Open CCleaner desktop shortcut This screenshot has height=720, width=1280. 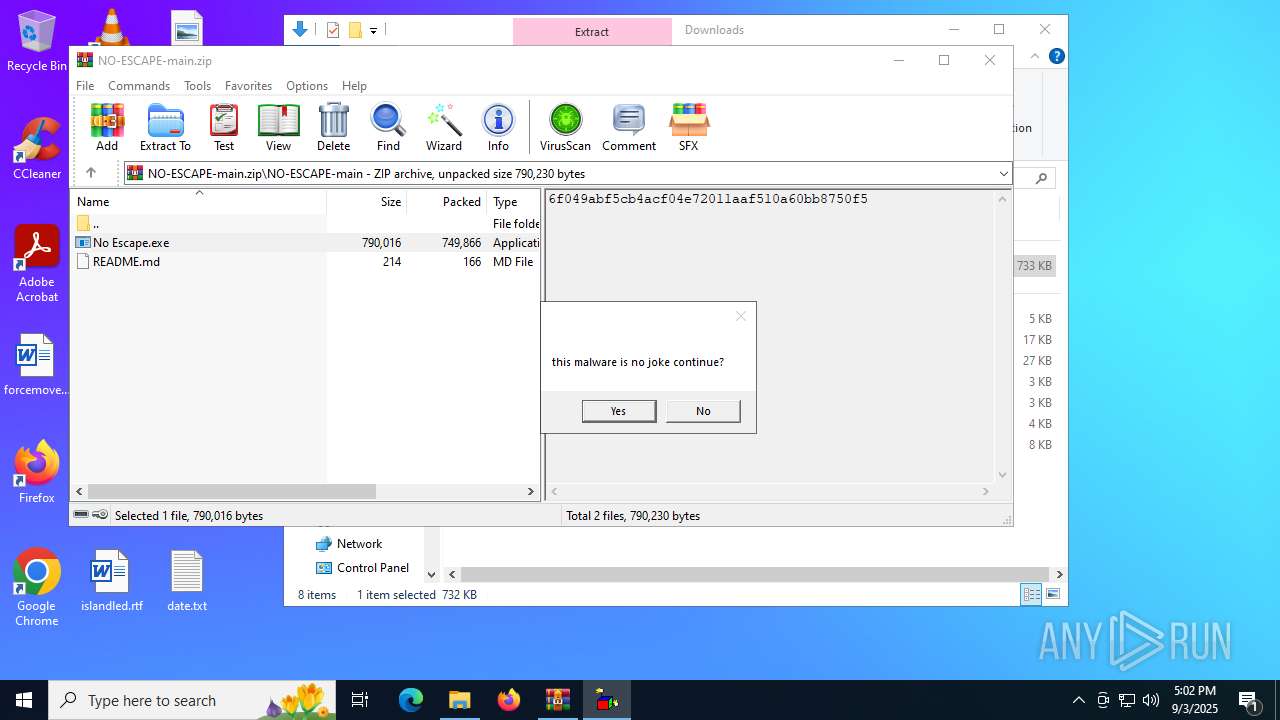(37, 149)
